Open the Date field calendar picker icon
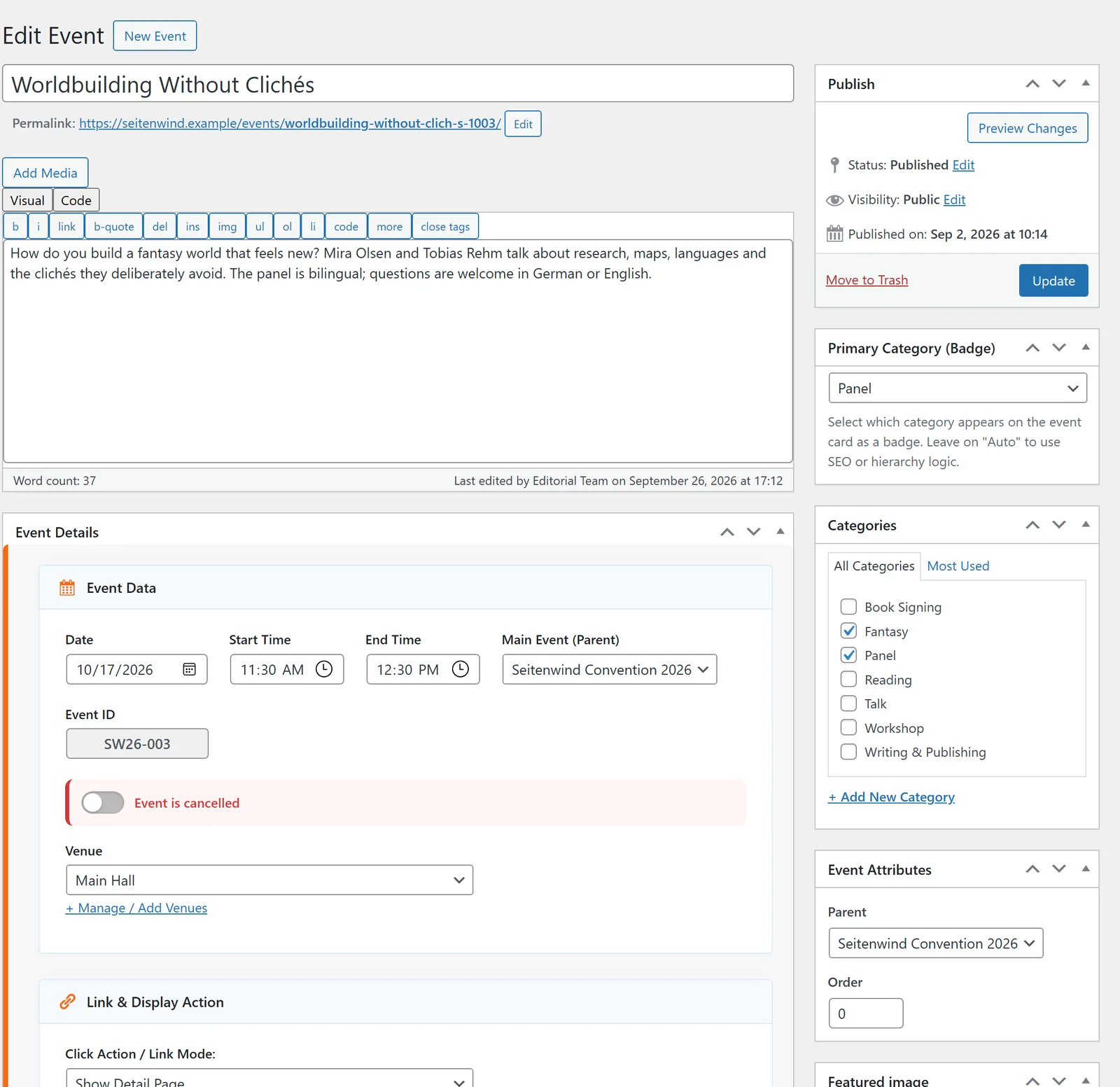Screen dimensions: 1120x1087 (189, 669)
